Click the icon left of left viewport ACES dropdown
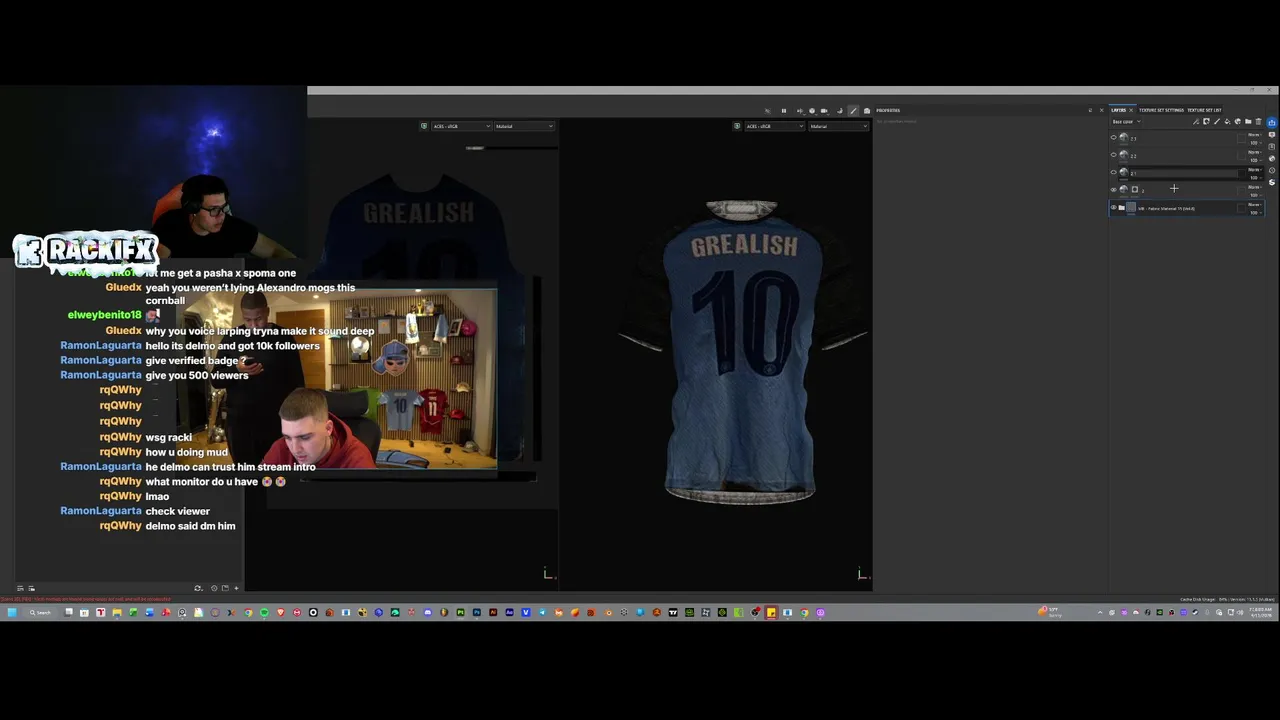Image resolution: width=1280 pixels, height=720 pixels. (x=424, y=126)
